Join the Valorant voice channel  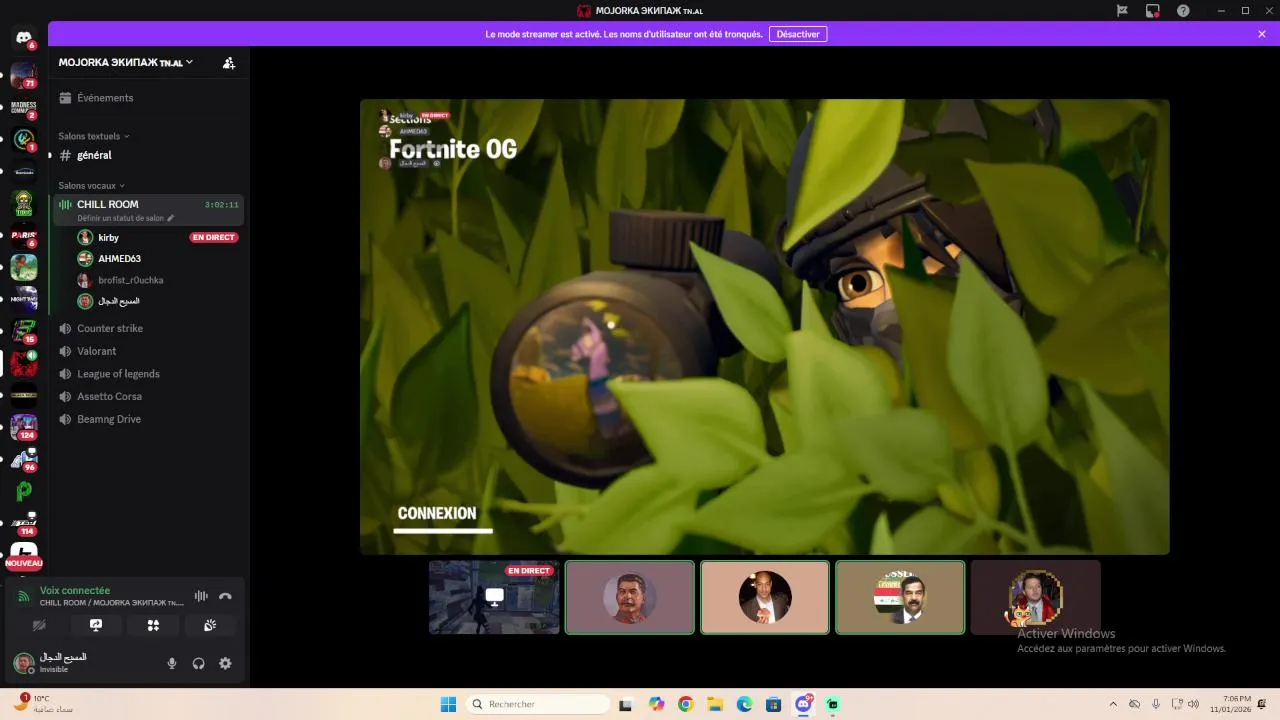point(148,351)
